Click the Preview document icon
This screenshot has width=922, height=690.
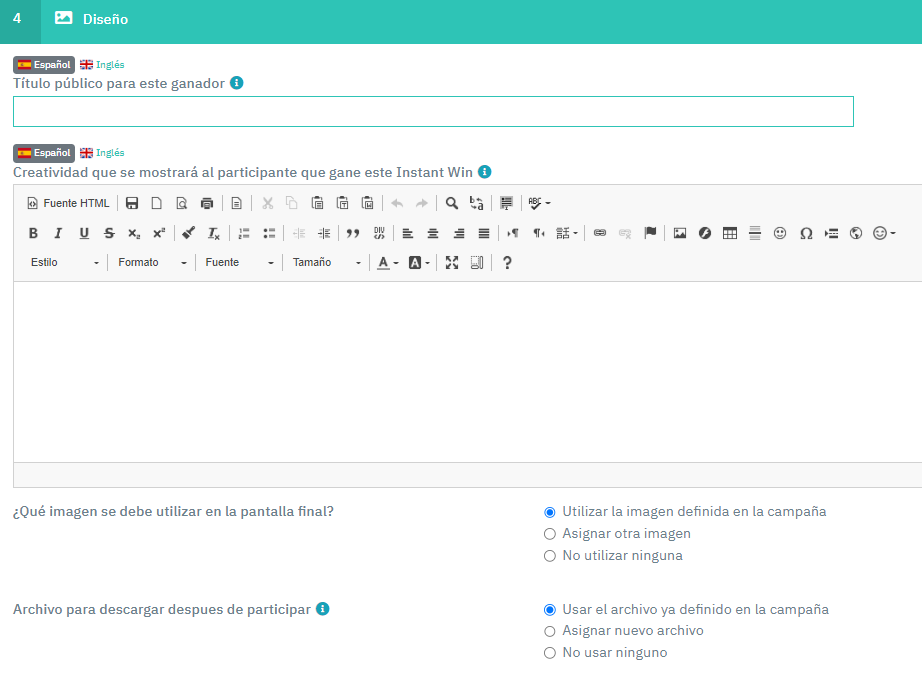point(182,204)
